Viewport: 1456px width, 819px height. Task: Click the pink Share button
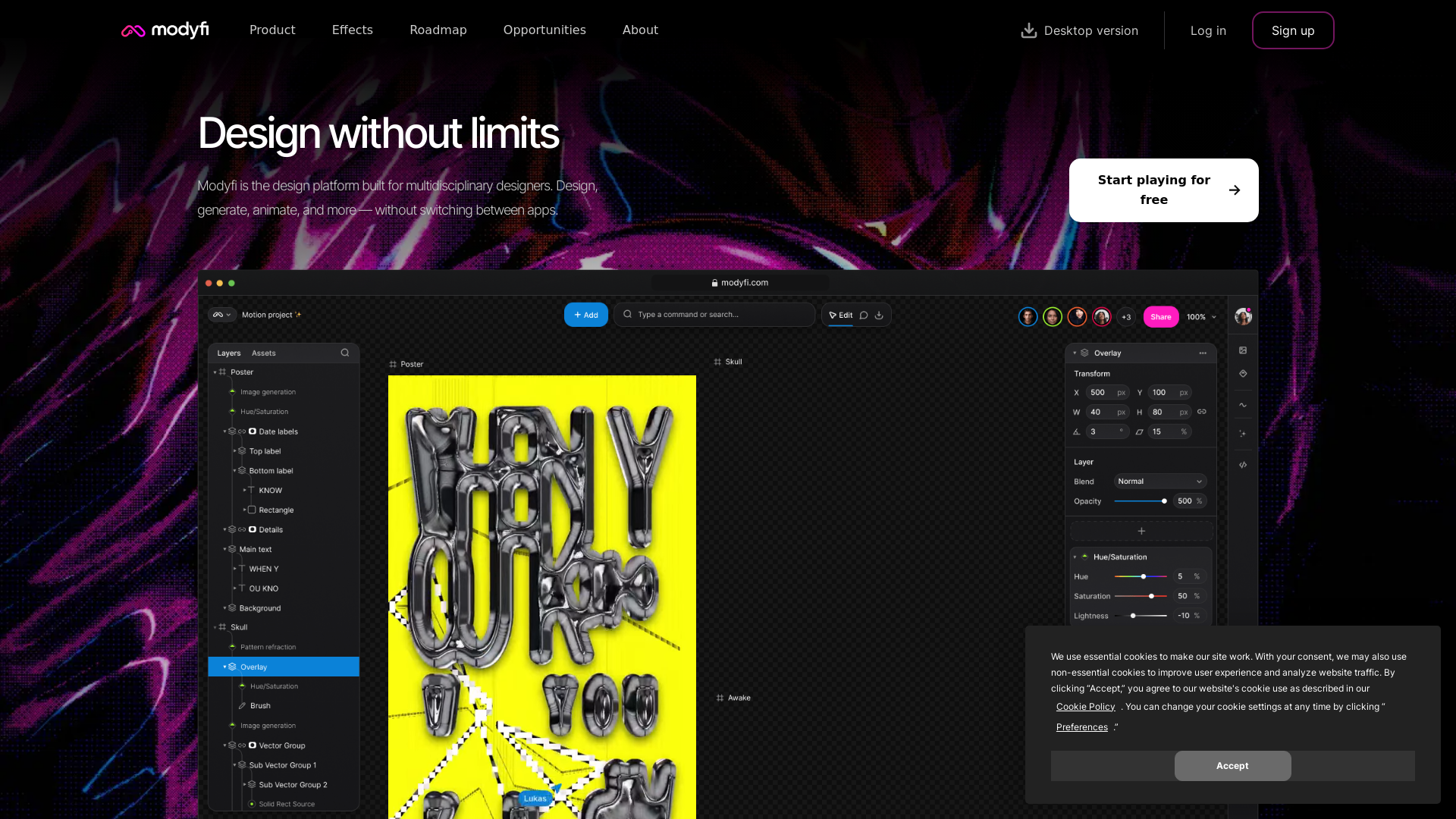coord(1160,317)
